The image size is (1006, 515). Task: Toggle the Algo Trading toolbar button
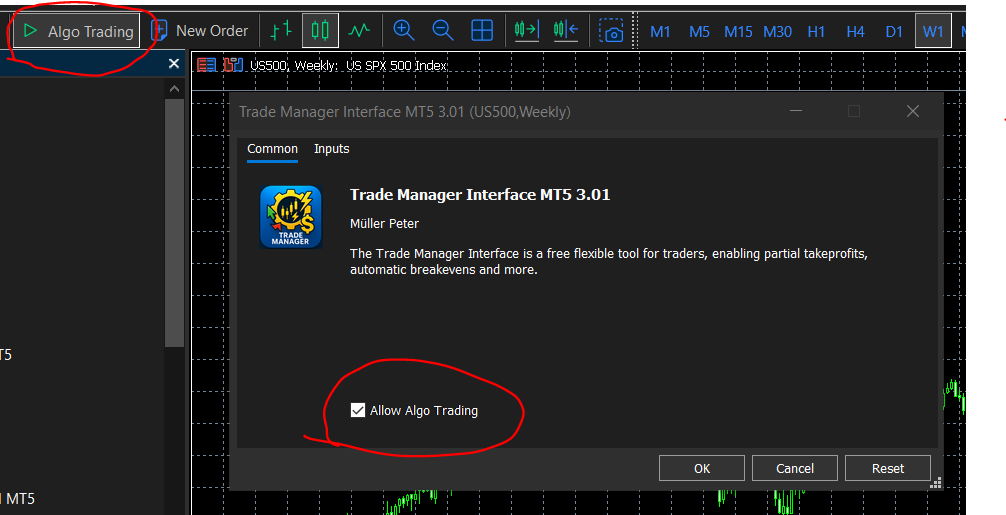(76, 31)
